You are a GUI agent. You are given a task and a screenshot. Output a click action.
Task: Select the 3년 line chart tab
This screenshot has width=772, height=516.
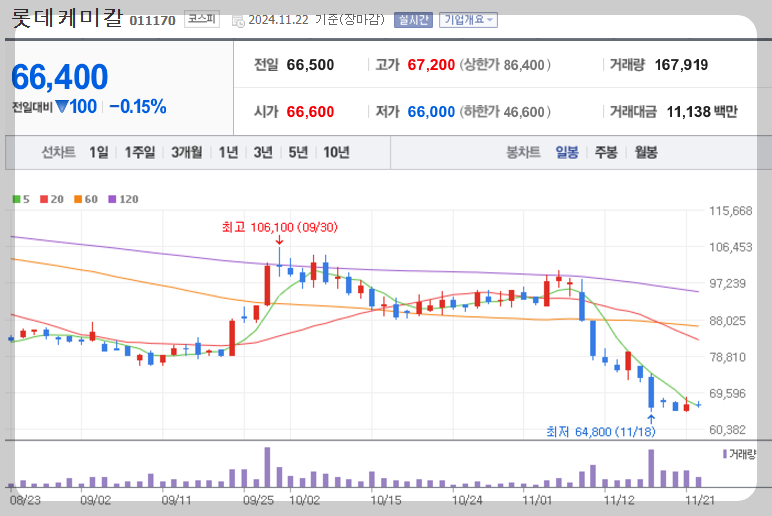click(x=263, y=153)
